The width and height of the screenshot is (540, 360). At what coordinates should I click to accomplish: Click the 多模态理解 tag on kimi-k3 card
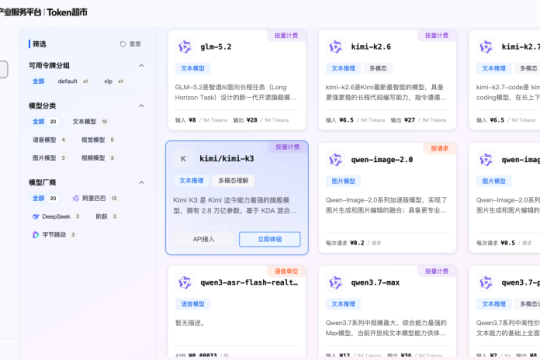pyautogui.click(x=233, y=181)
